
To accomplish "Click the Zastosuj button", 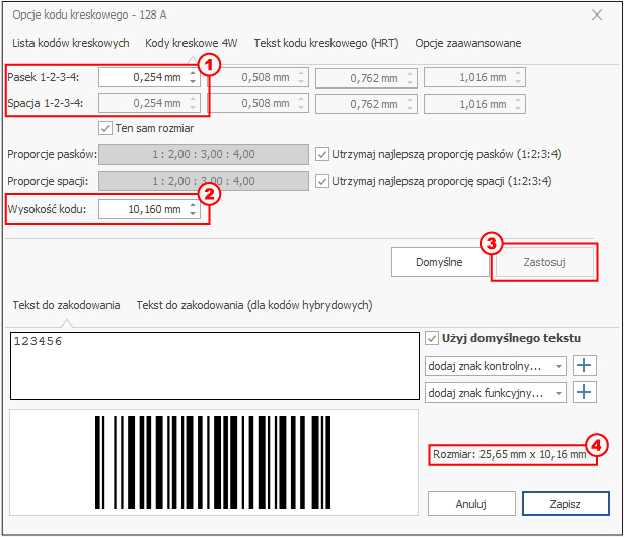I will (x=544, y=262).
